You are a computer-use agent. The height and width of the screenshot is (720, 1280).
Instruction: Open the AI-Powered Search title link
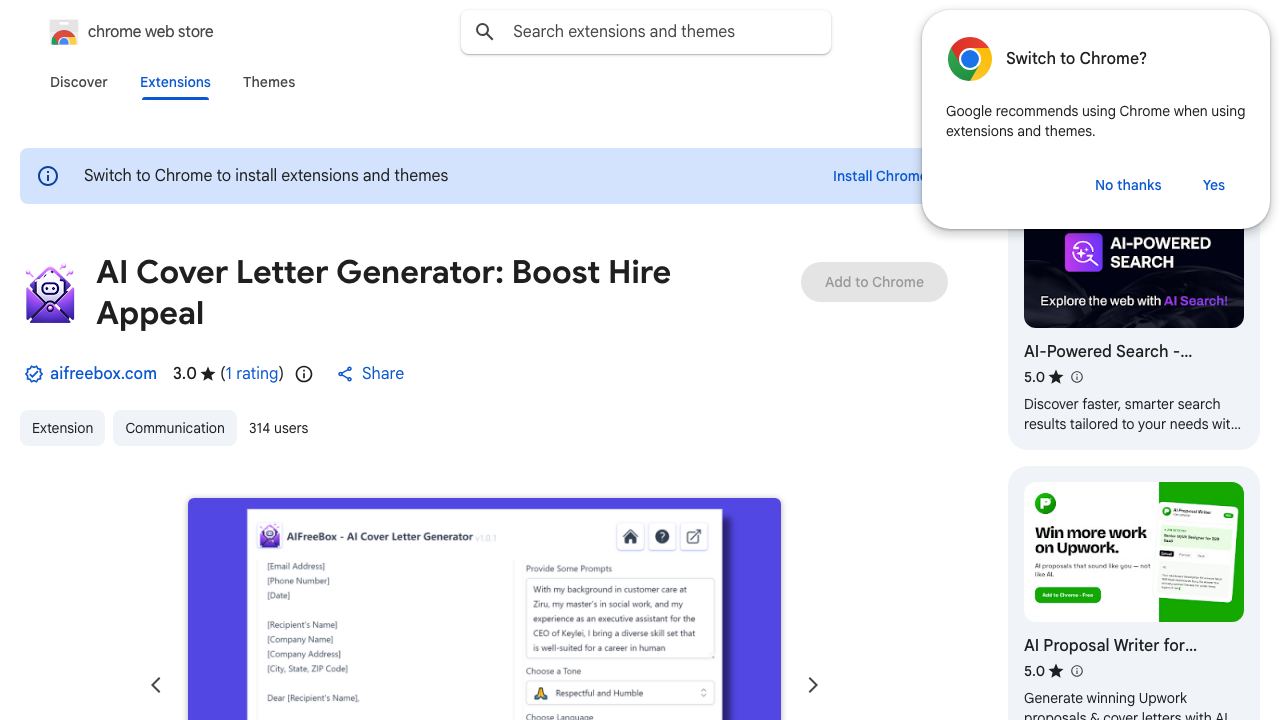click(x=1108, y=351)
